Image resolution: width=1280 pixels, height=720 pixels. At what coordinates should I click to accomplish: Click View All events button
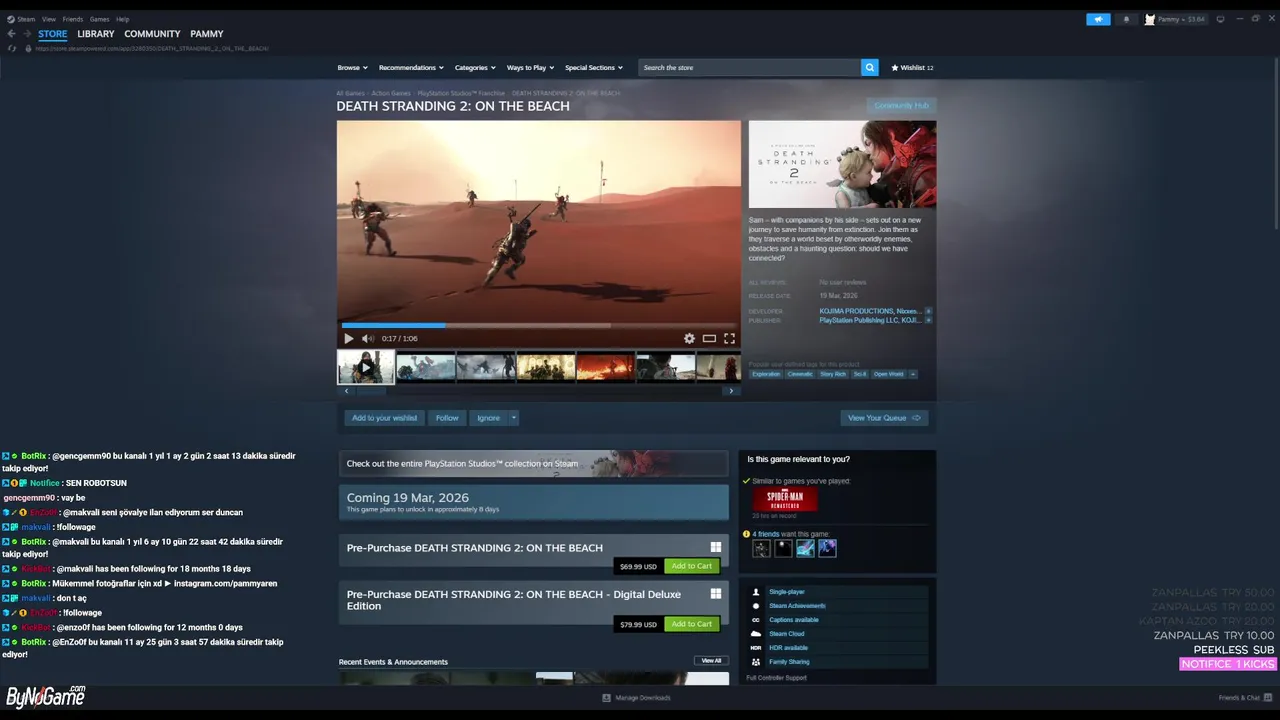click(x=711, y=661)
